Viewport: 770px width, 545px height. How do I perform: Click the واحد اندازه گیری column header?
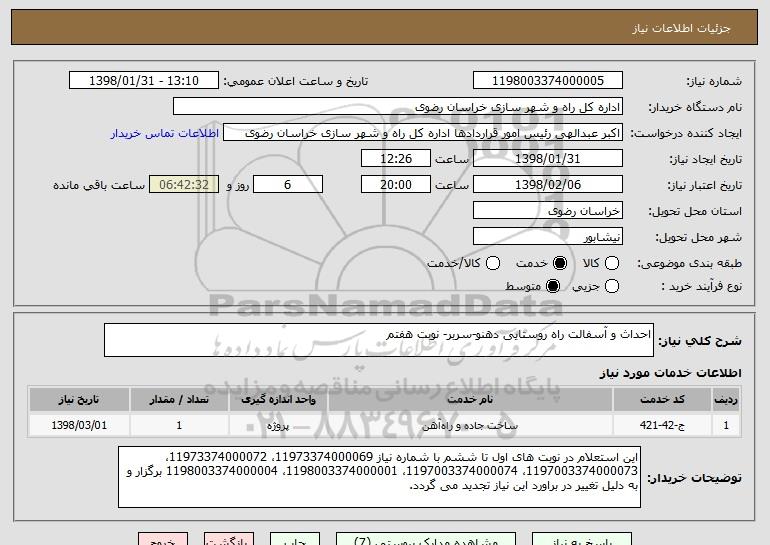point(278,399)
